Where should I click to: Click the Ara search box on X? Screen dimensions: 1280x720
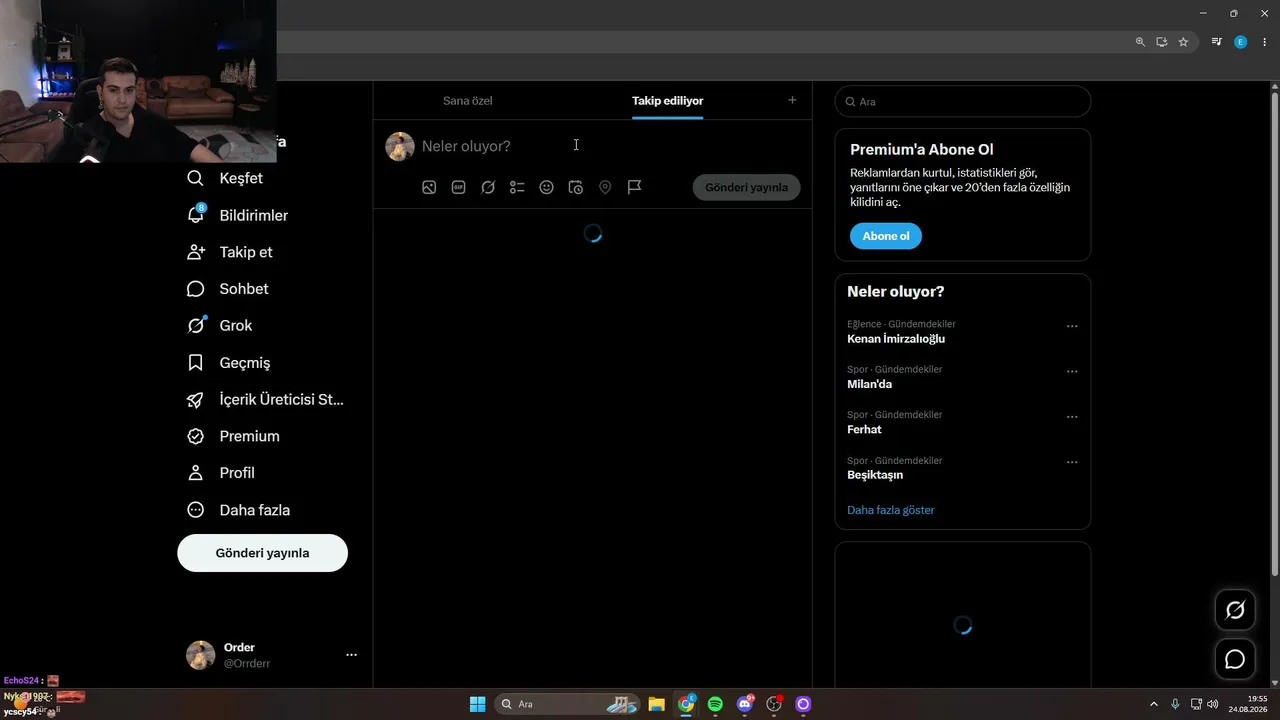click(962, 101)
